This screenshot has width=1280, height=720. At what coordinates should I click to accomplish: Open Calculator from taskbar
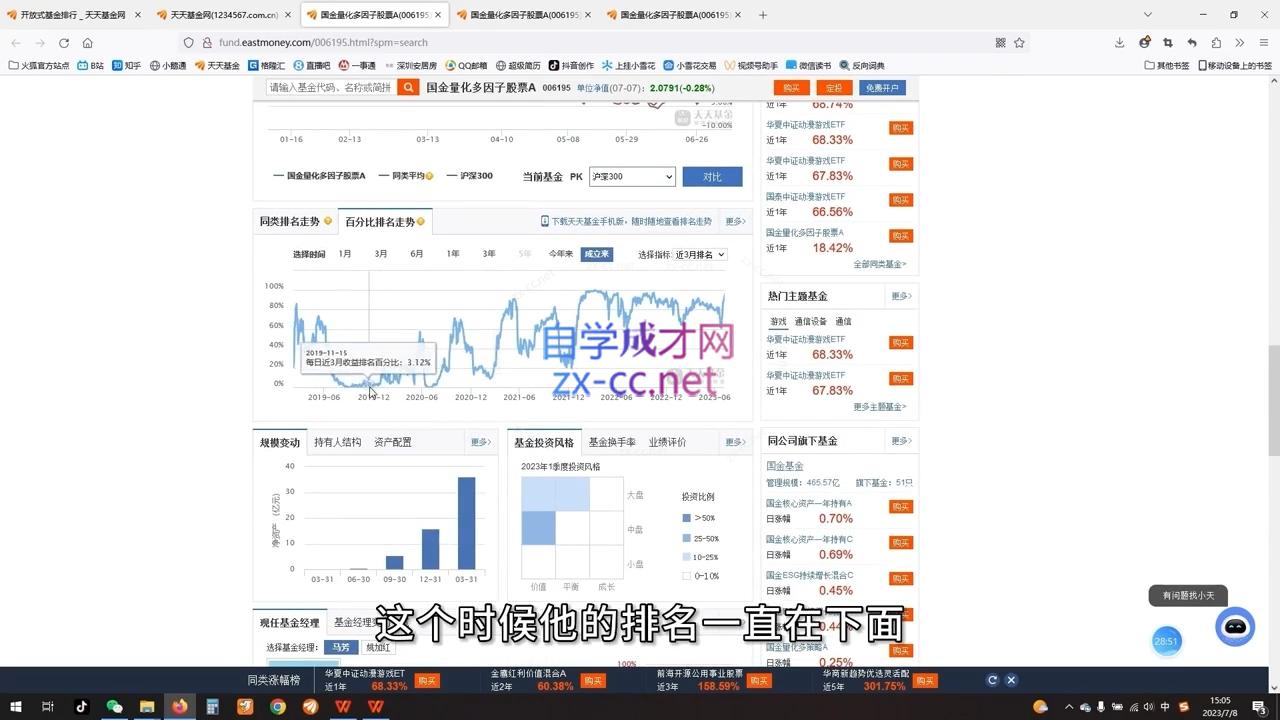(x=212, y=706)
